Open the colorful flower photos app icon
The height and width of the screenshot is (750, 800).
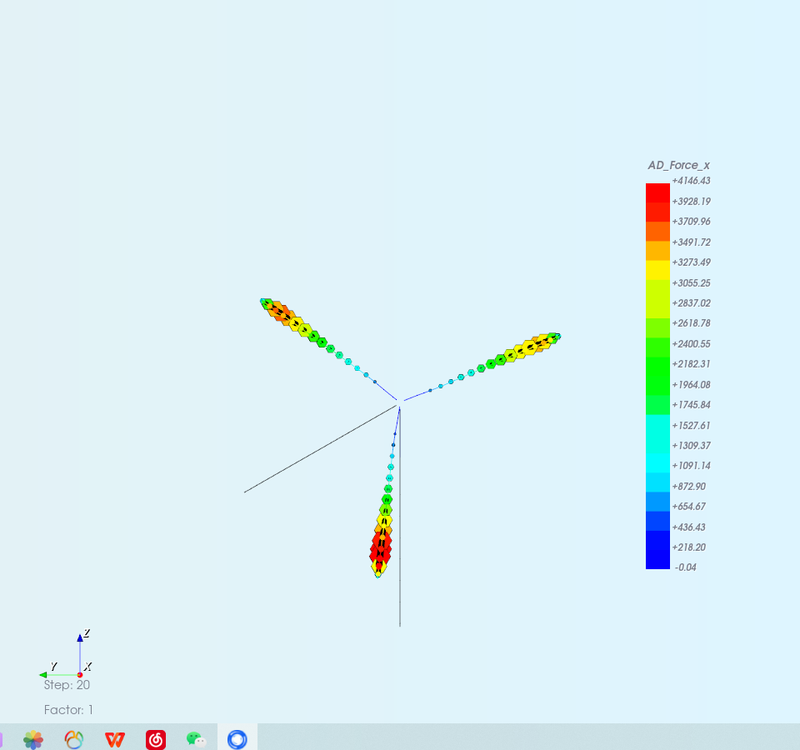[33, 739]
